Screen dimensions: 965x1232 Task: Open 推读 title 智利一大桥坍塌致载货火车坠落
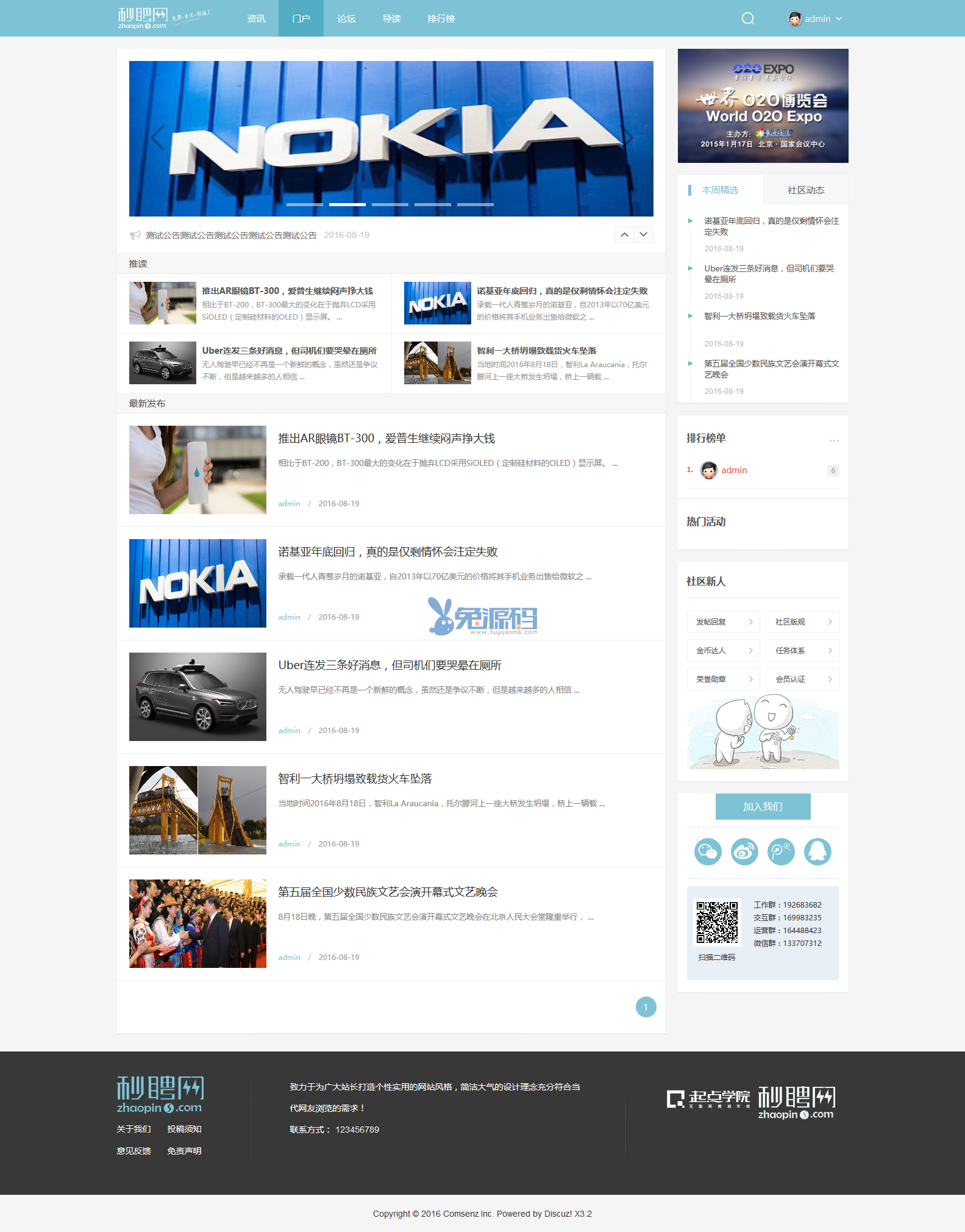(536, 351)
